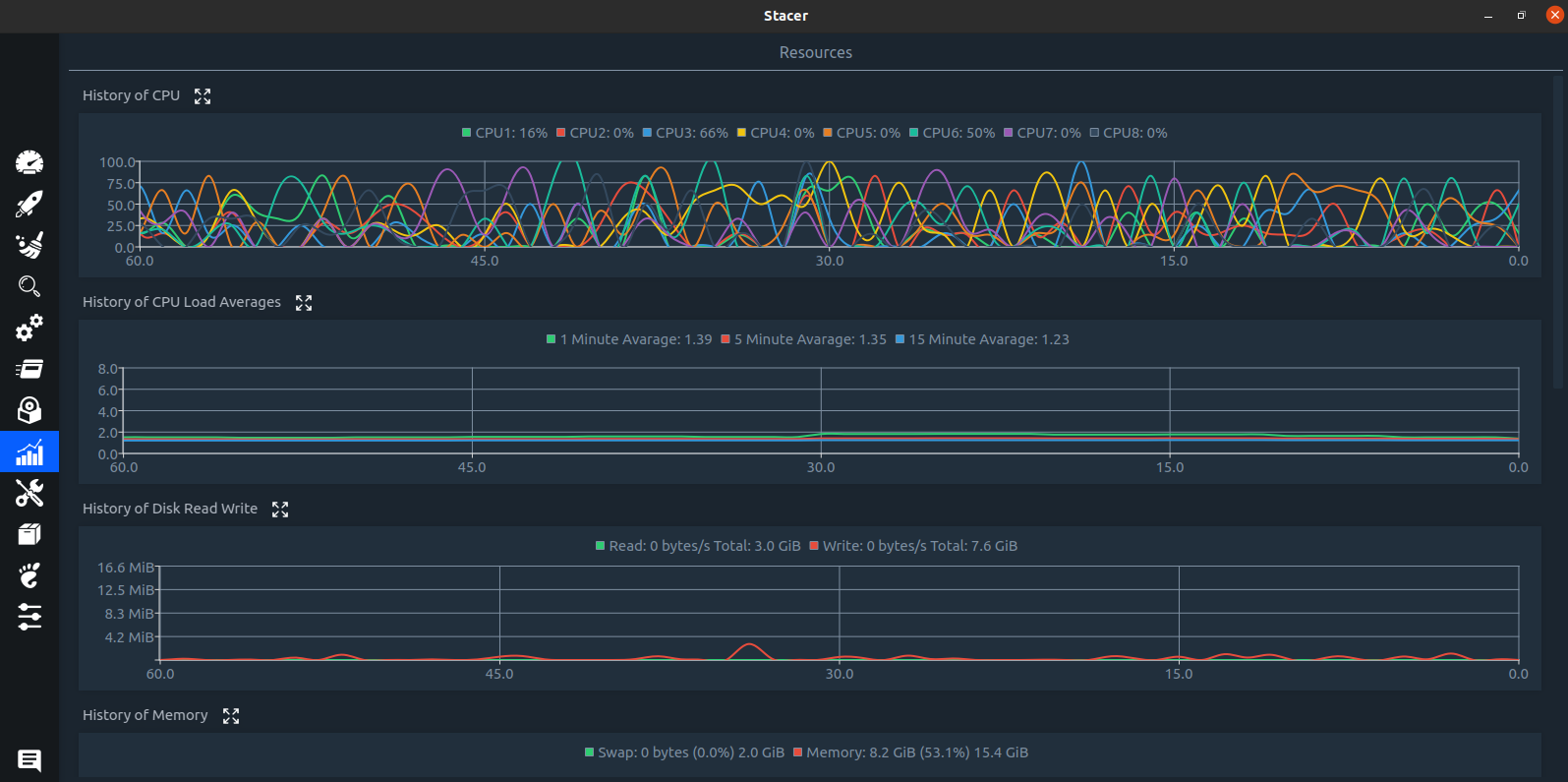1568x782 pixels.
Task: Toggle 15 Minute Avarage legend entry
Action: coord(982,339)
